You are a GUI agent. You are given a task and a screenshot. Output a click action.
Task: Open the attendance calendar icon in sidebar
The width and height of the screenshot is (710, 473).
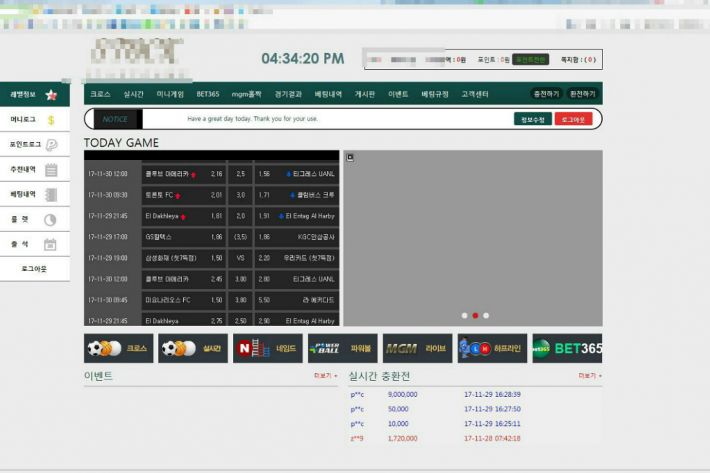pyautogui.click(x=51, y=244)
